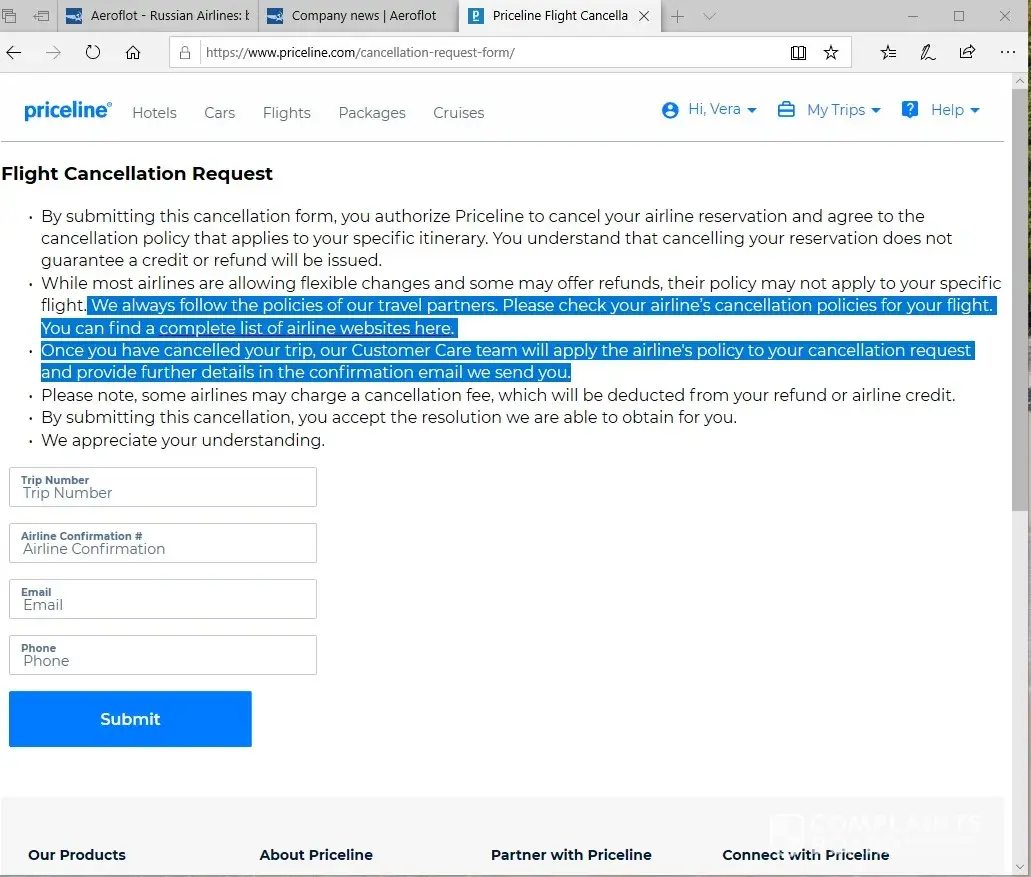Image resolution: width=1031 pixels, height=877 pixels.
Task: Open the Cruises menu item
Action: click(x=458, y=113)
